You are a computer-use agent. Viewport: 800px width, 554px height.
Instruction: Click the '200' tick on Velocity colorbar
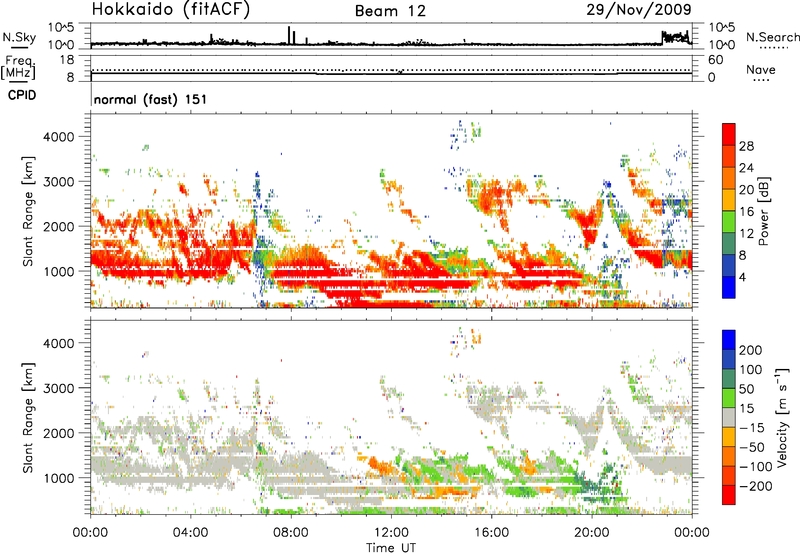[751, 350]
